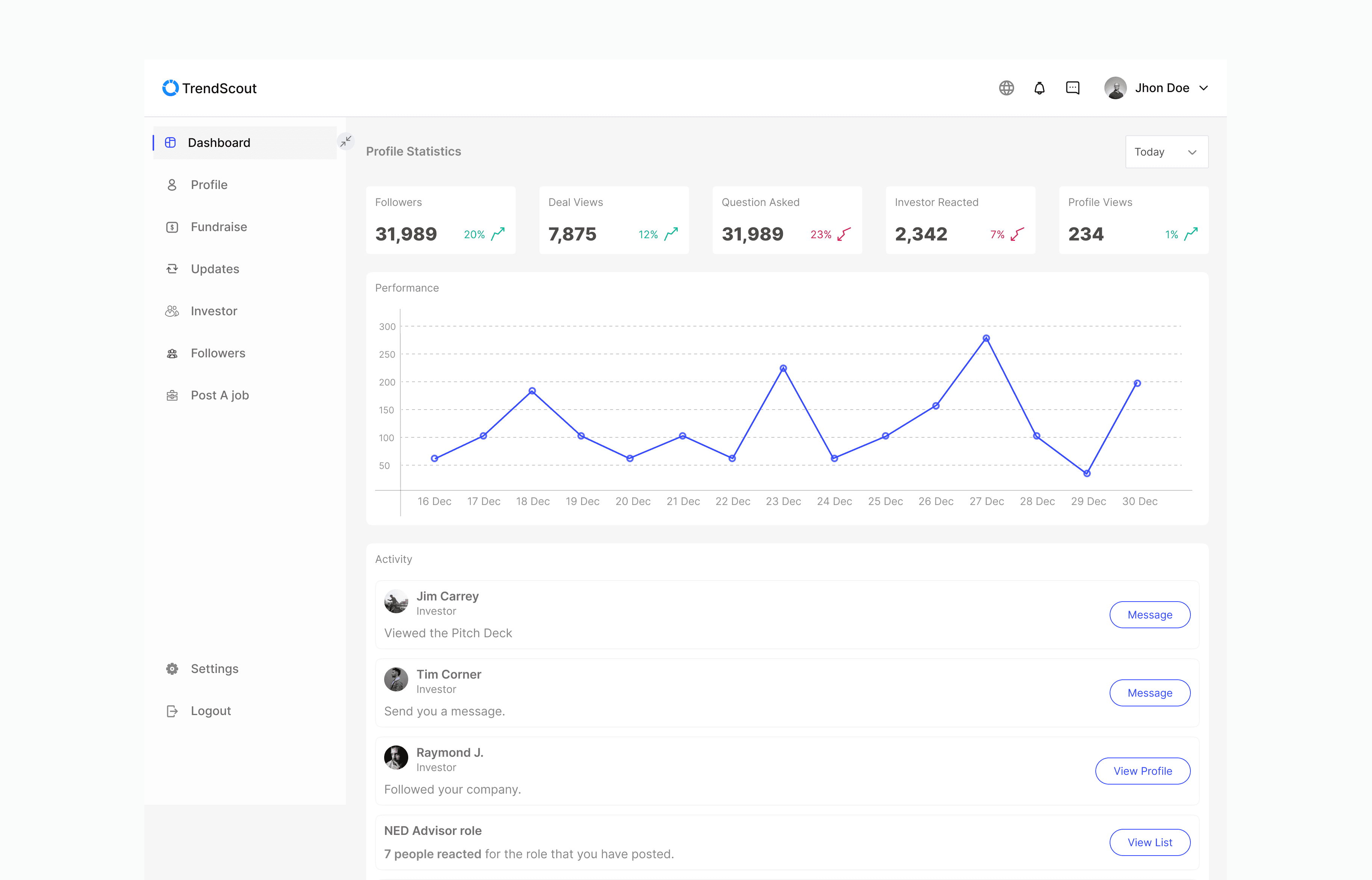The width and height of the screenshot is (1372, 880).
Task: Click the Settings gear icon
Action: pyautogui.click(x=172, y=668)
